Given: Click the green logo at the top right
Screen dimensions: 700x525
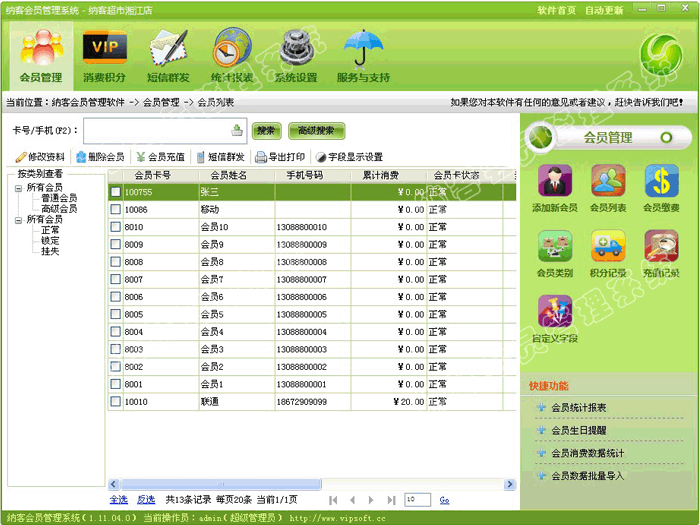Looking at the screenshot, I should click(661, 54).
